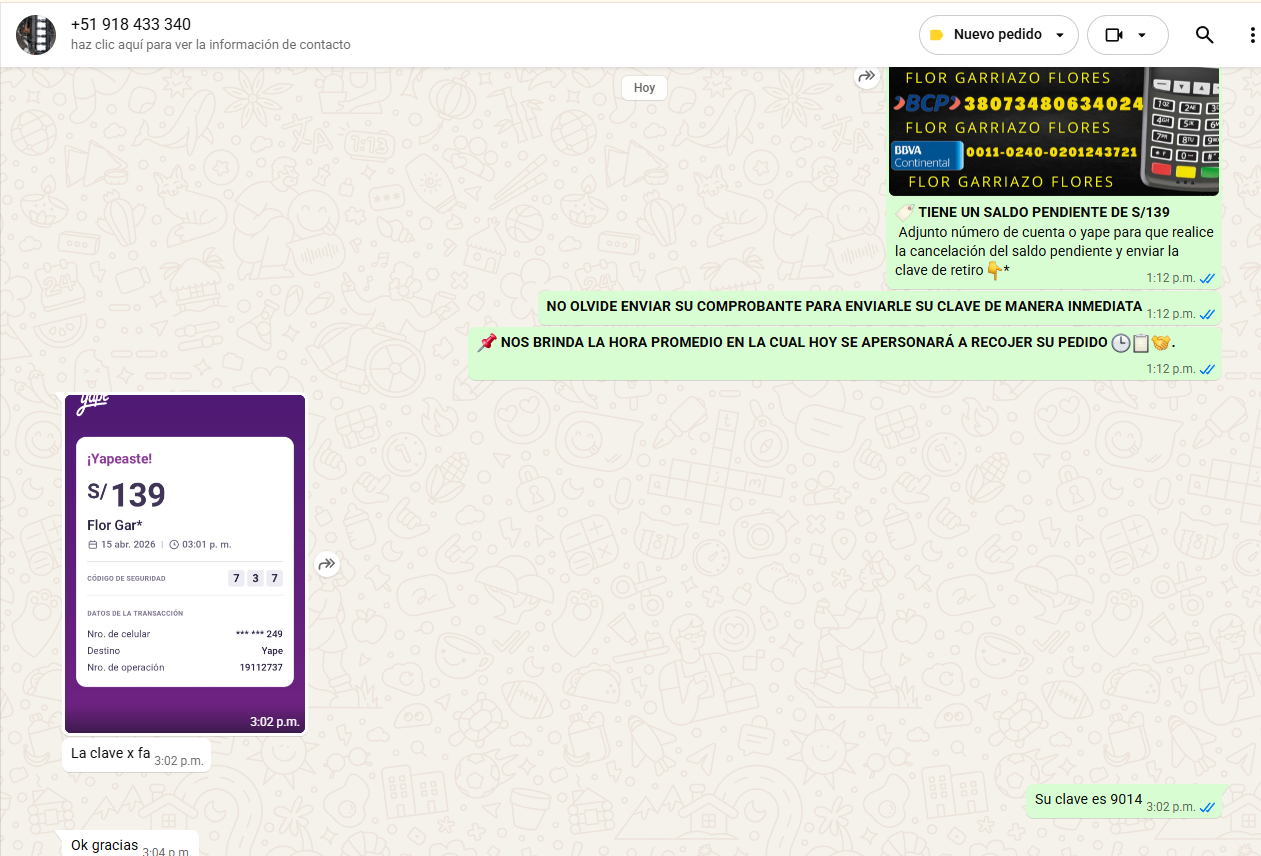Click the 'Hoy' date chip
Screen dimensions: 1261x856
click(x=644, y=88)
